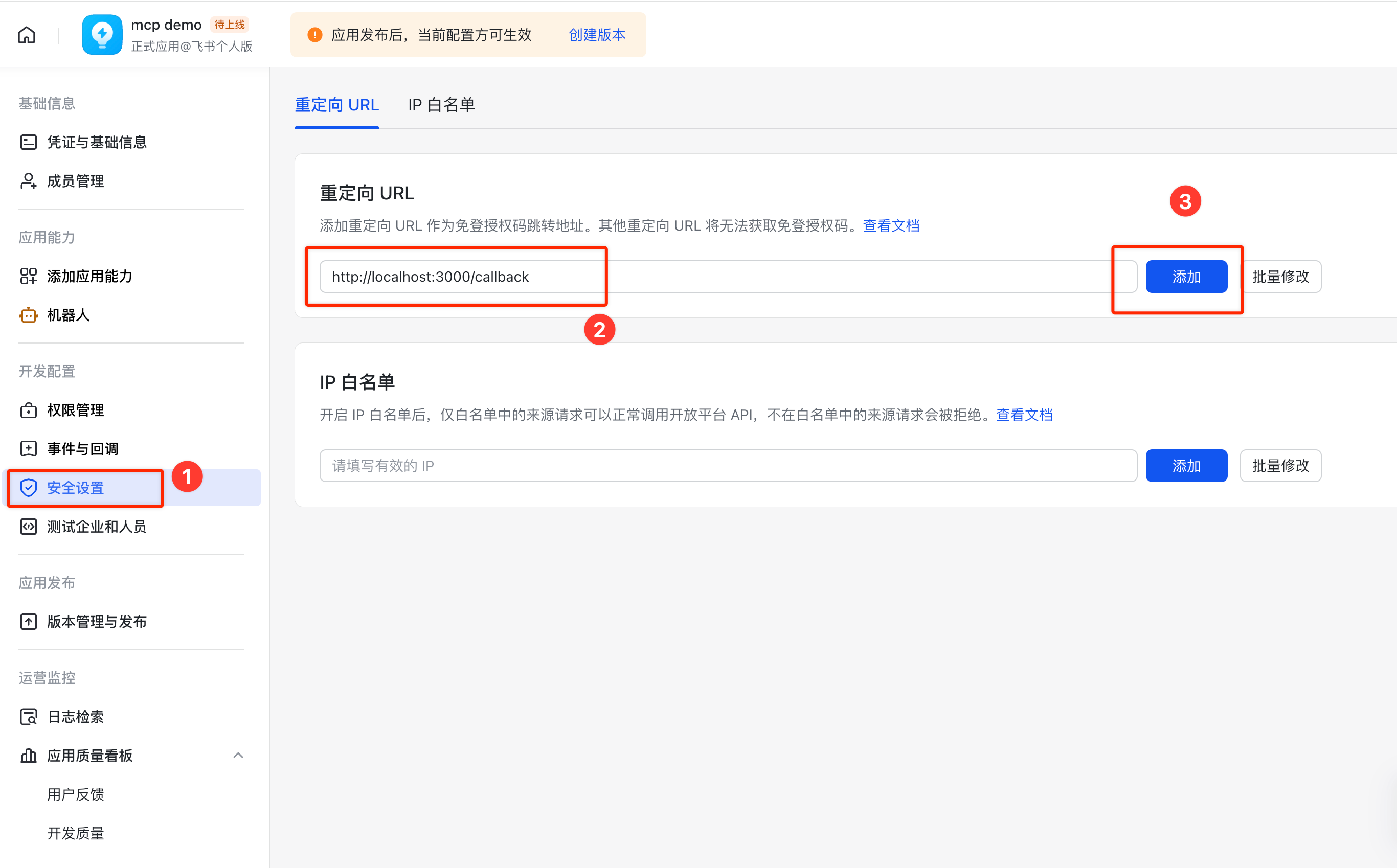Select the 重定向 URL tab
The image size is (1397, 868).
pyautogui.click(x=336, y=105)
